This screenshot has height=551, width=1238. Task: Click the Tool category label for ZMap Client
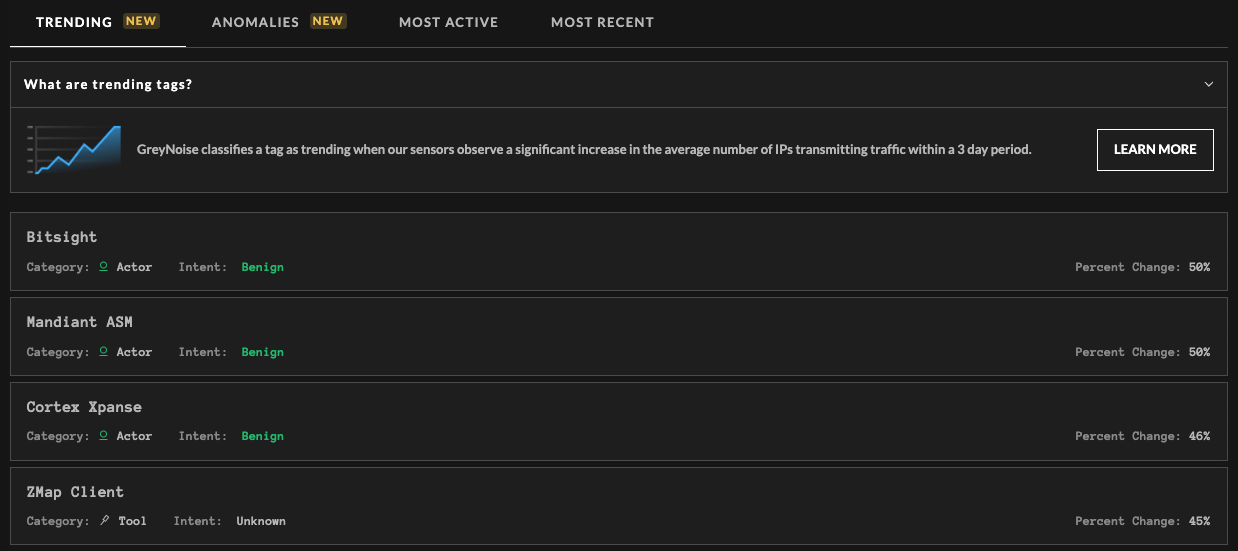(132, 521)
